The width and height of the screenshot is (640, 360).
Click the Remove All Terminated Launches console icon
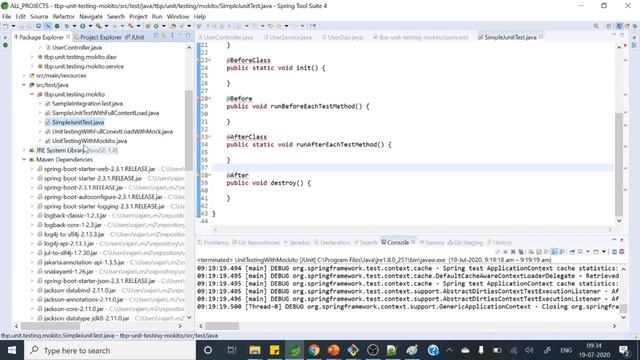tap(521, 252)
